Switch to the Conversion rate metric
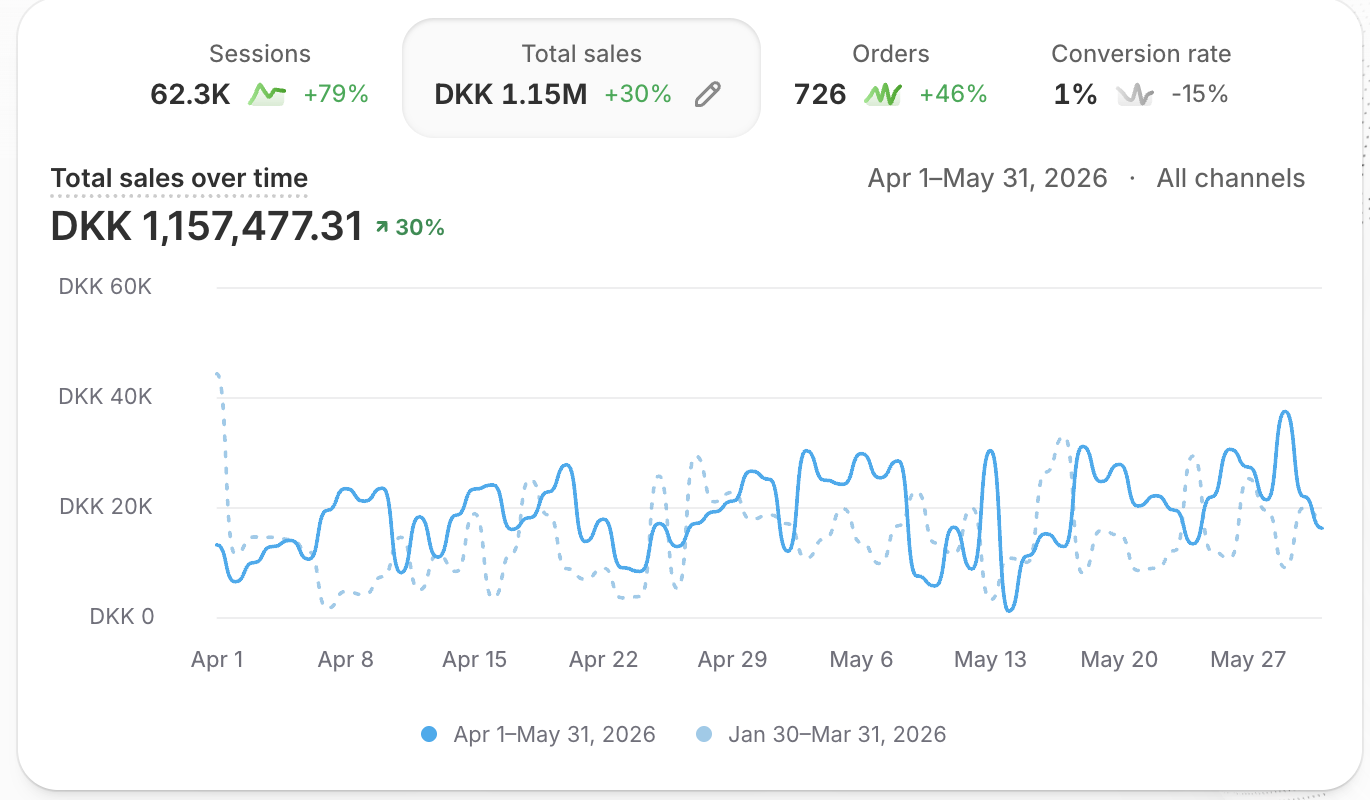Viewport: 1370px width, 800px height. point(1141,76)
